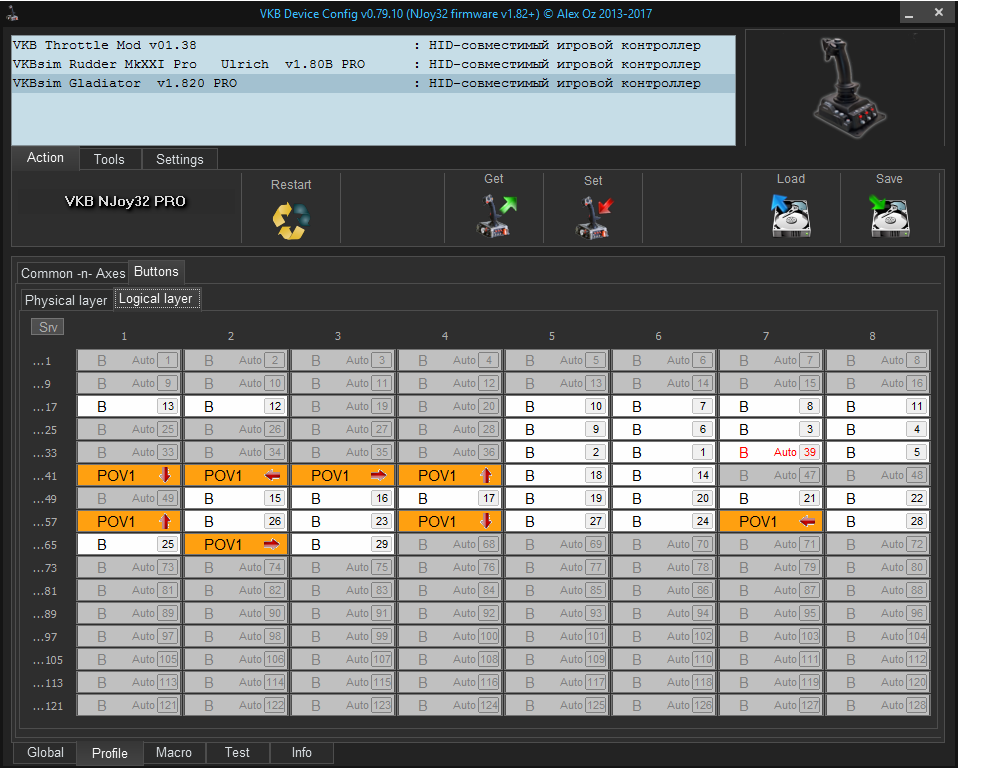Click the white B cell numbered 26 in row 57
The width and height of the screenshot is (1008, 768).
236,521
